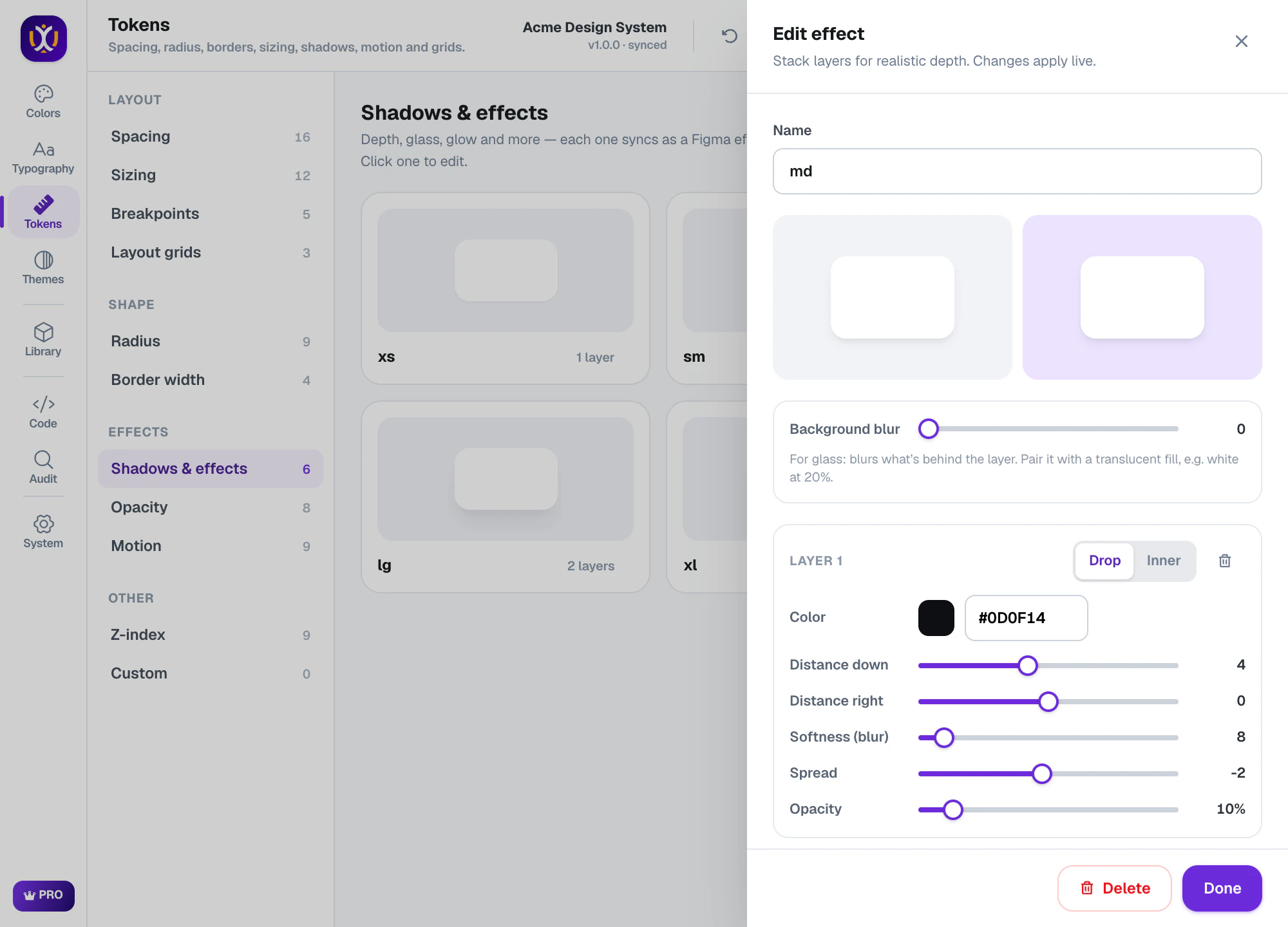Delete Layer 1 with trash icon
Screen dimensions: 1288x927
(x=1225, y=561)
